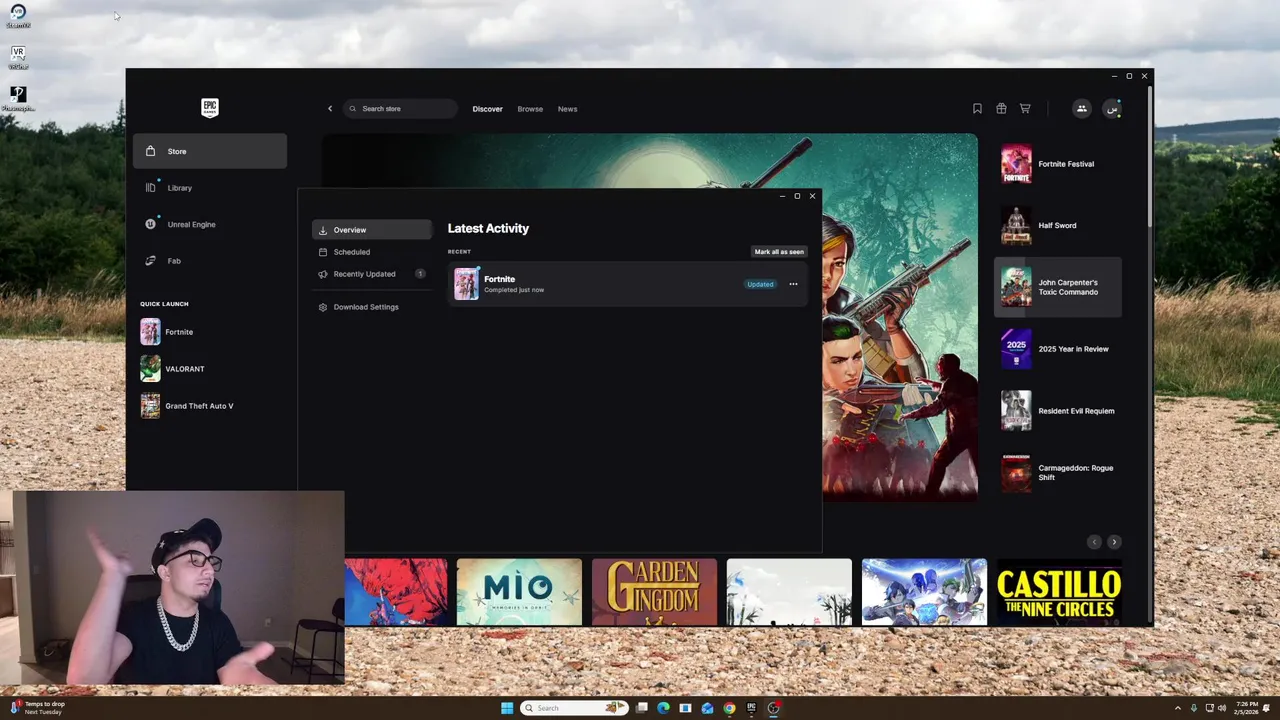This screenshot has width=1280, height=720.
Task: Open the clock and date in tray
Action: (1247, 708)
